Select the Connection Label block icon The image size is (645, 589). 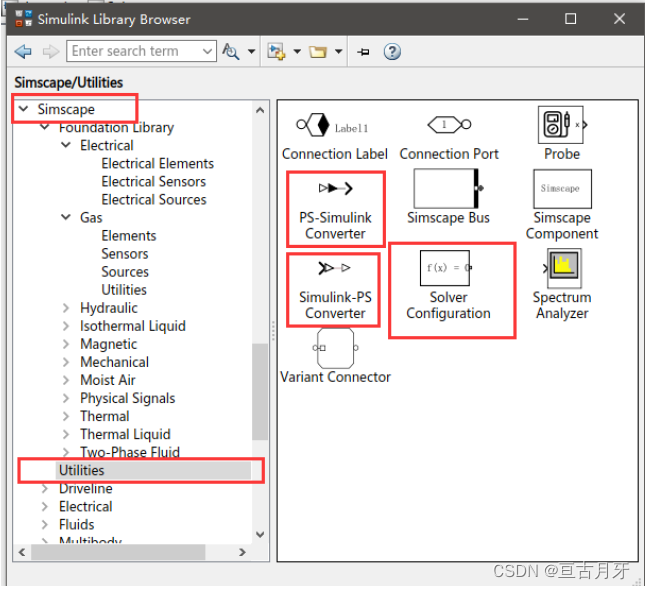(x=332, y=125)
